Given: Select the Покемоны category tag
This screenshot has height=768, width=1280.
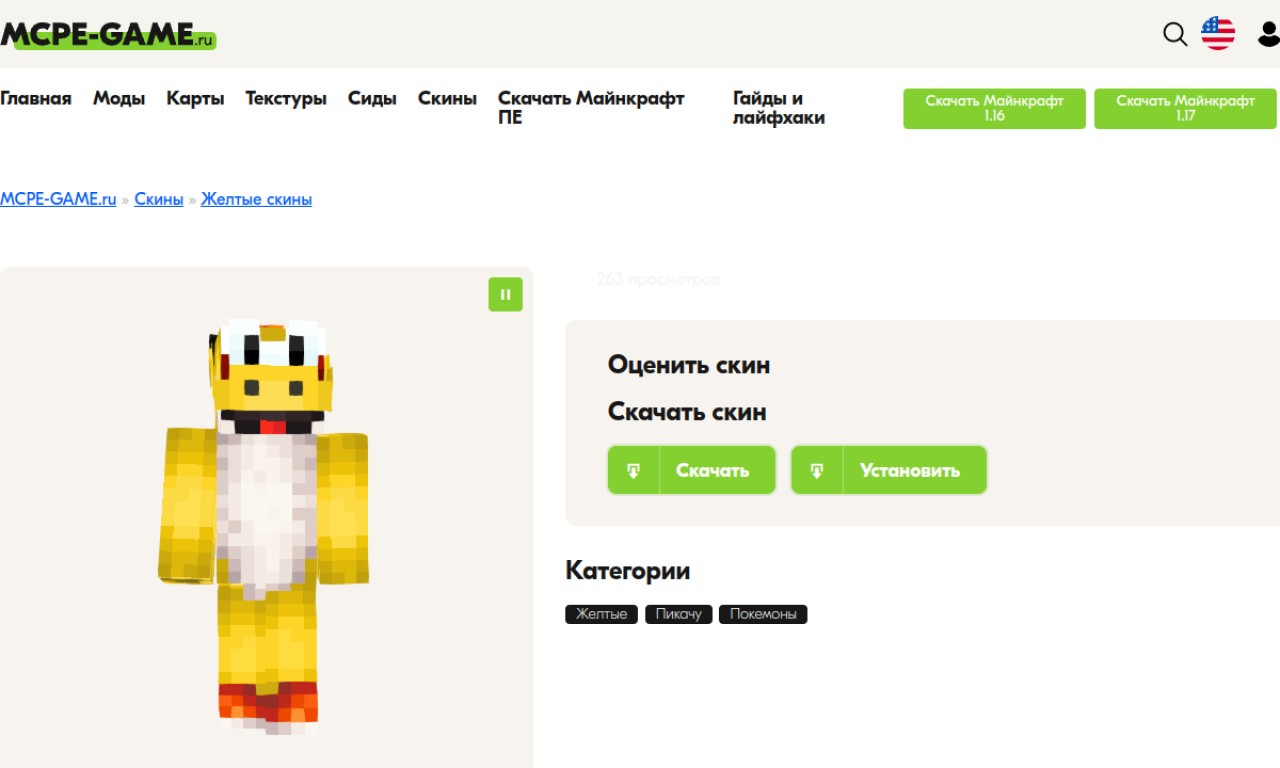Looking at the screenshot, I should [x=763, y=614].
